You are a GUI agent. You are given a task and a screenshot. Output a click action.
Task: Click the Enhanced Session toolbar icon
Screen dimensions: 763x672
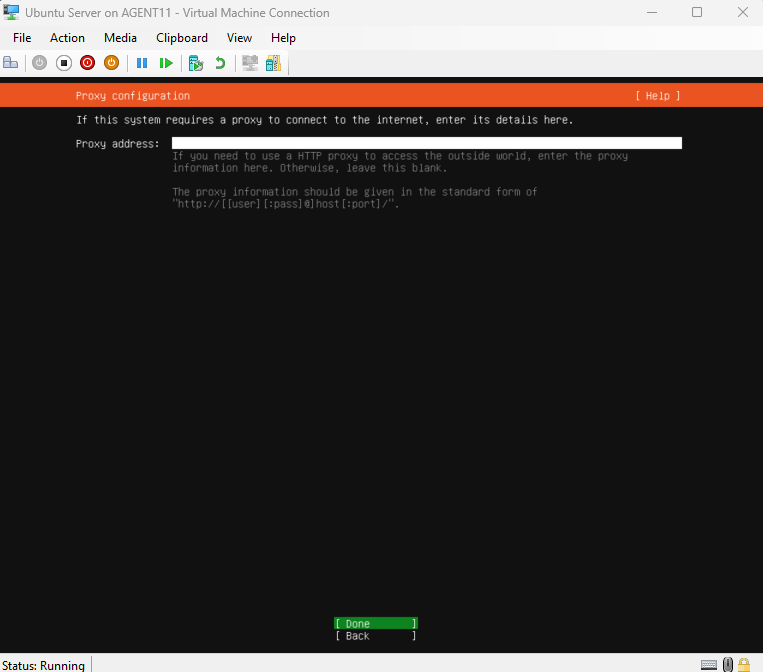pos(250,63)
